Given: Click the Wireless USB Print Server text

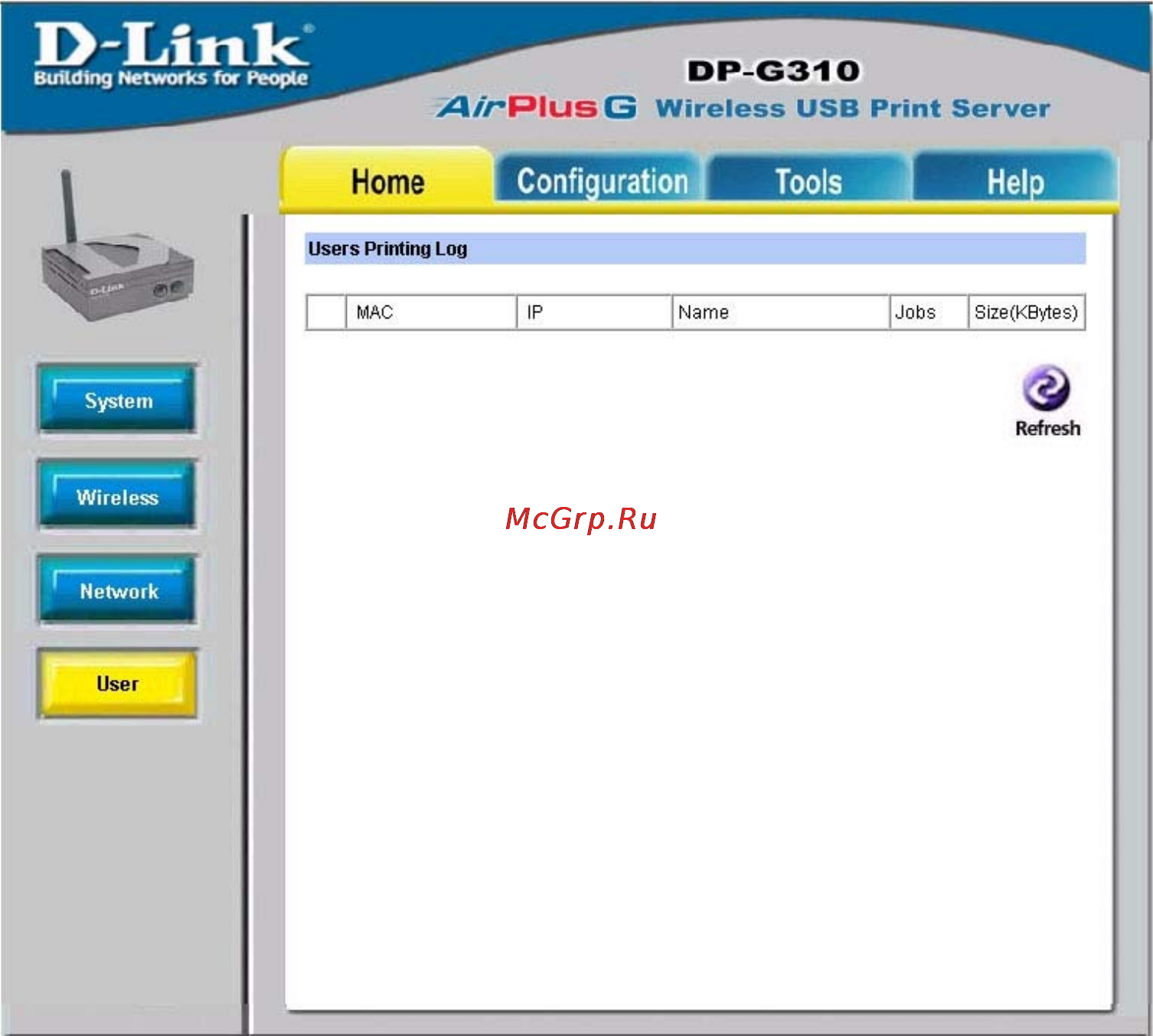Looking at the screenshot, I should pyautogui.click(x=853, y=108).
